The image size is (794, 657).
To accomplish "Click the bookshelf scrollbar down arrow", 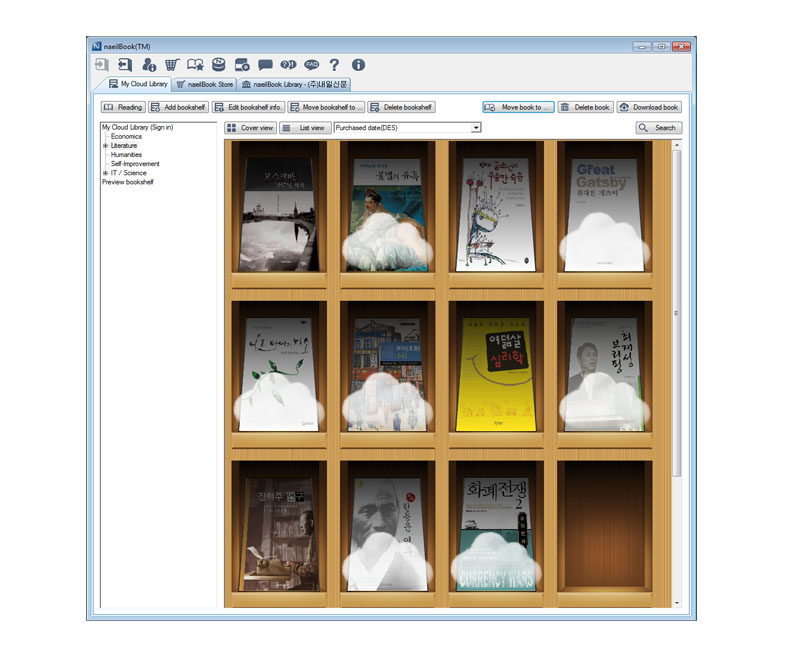I will pyautogui.click(x=677, y=603).
